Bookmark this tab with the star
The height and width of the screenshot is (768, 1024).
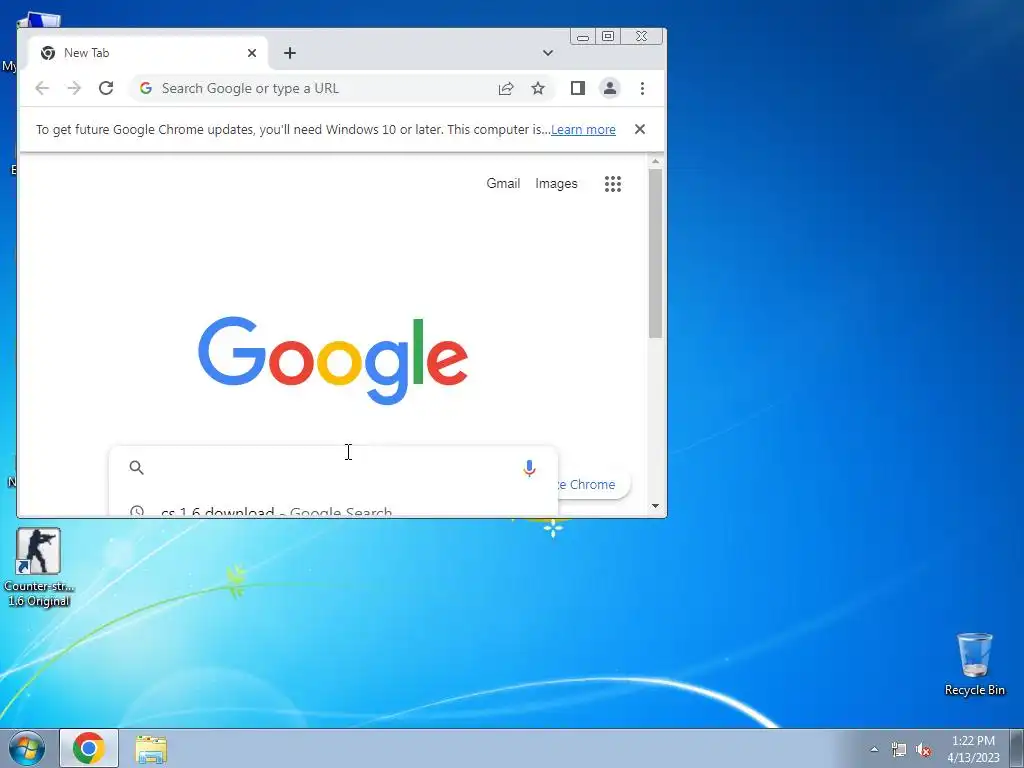click(x=537, y=88)
